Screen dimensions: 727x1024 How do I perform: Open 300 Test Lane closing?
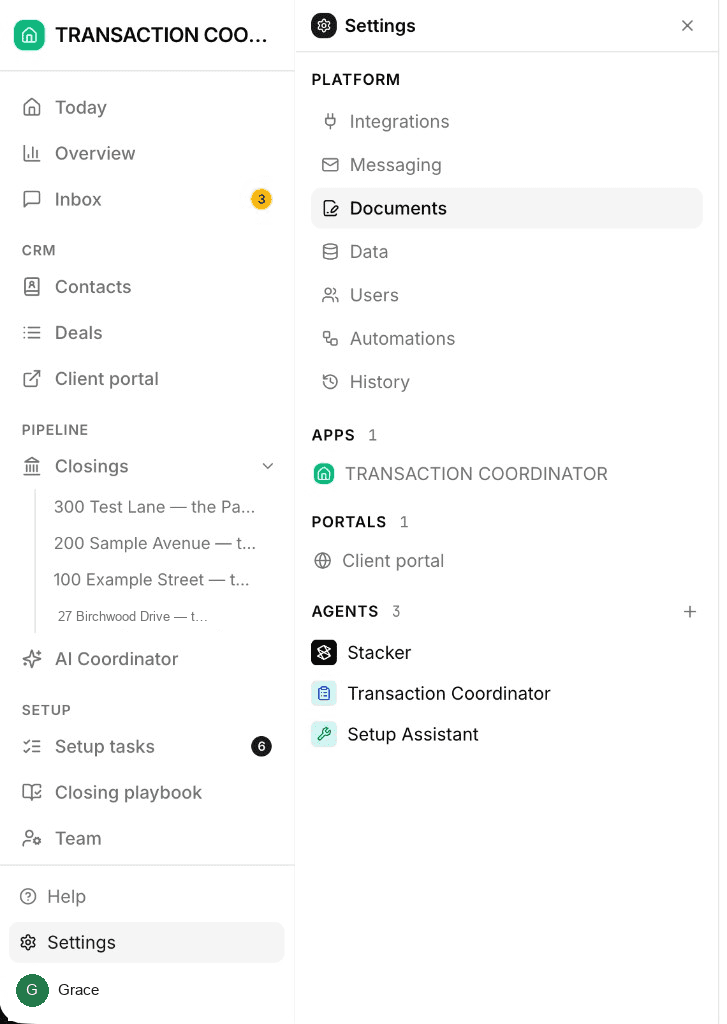154,507
